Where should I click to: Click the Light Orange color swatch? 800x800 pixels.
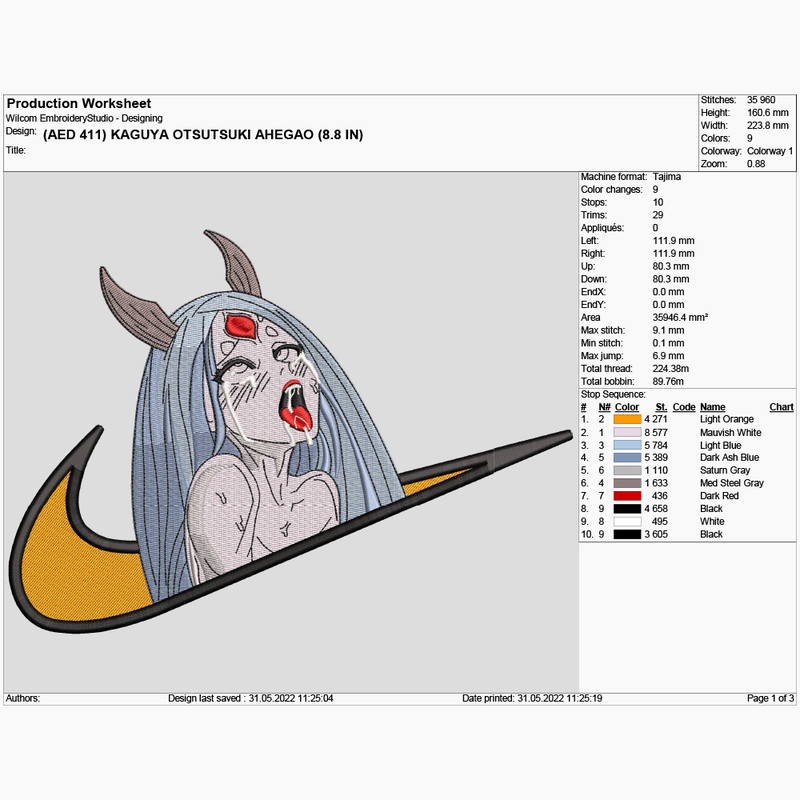627,420
